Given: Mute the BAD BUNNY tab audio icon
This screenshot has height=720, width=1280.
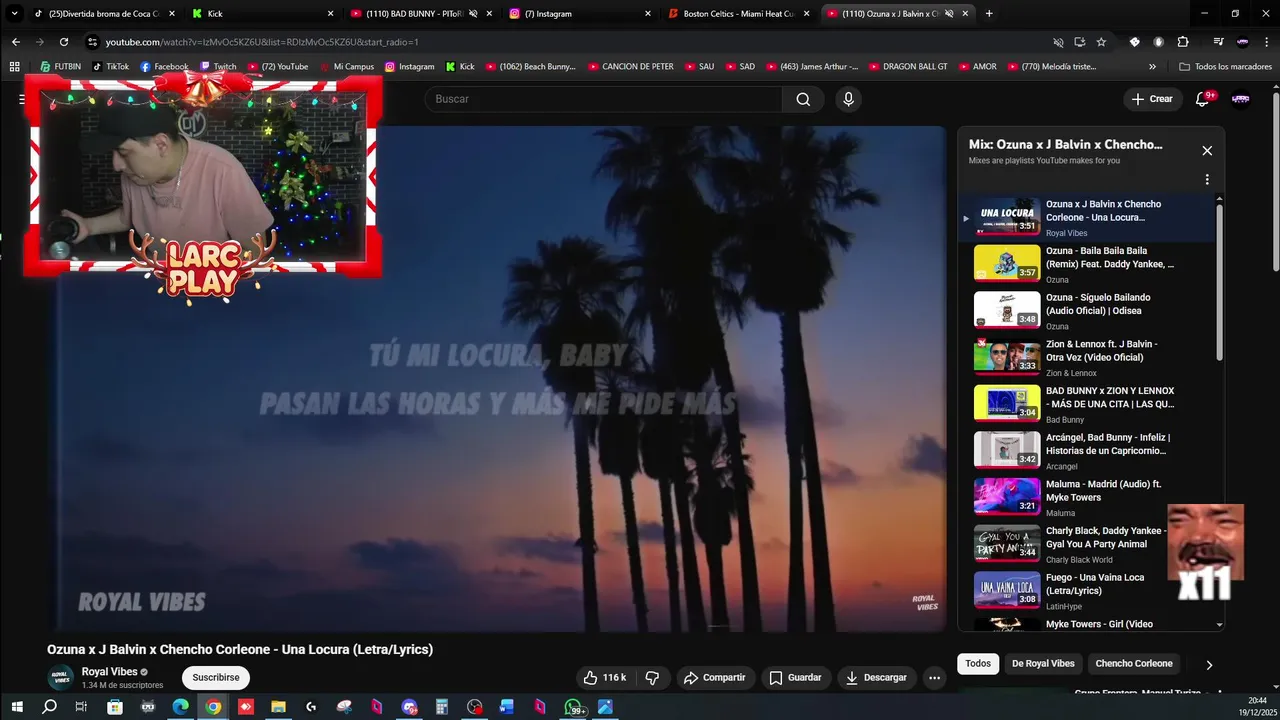Looking at the screenshot, I should pyautogui.click(x=473, y=14).
